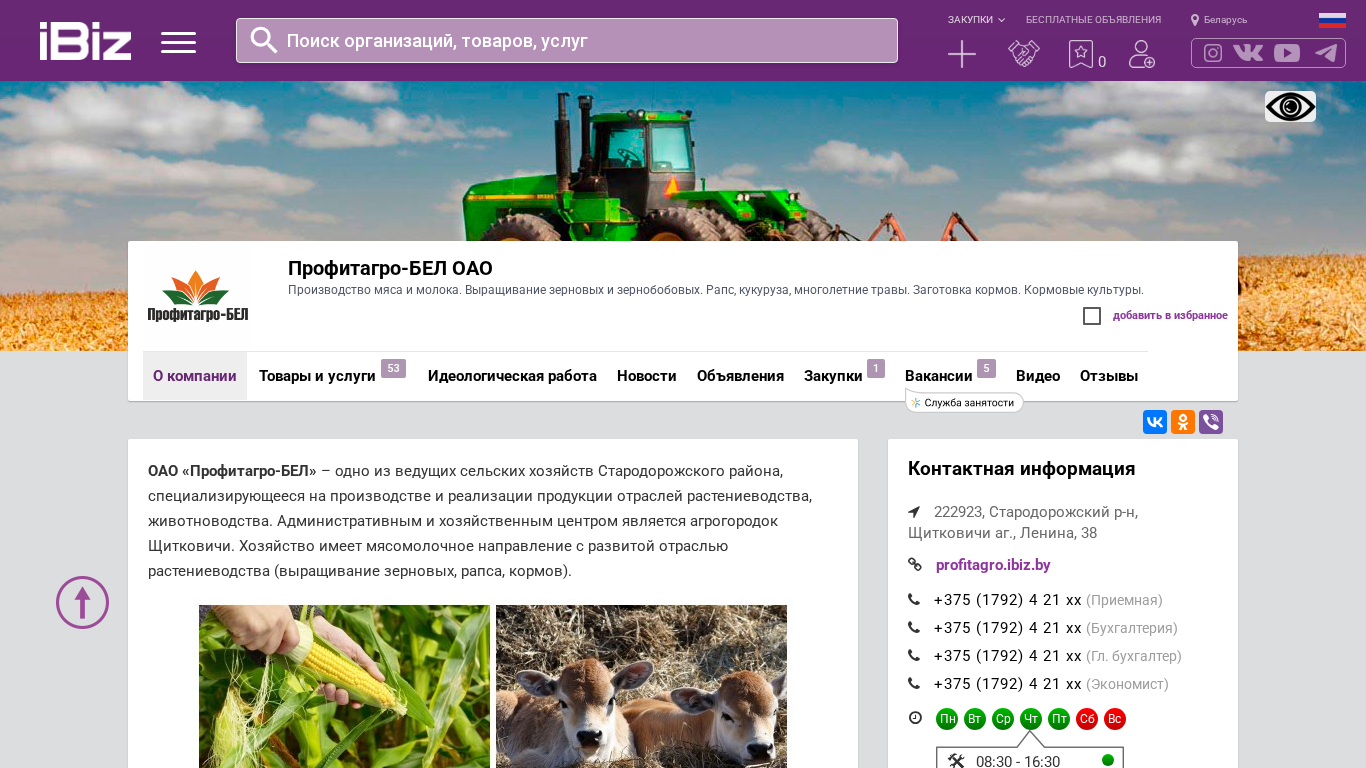The image size is (1366, 768).
Task: Click the address location arrow icon
Action: pos(914,512)
